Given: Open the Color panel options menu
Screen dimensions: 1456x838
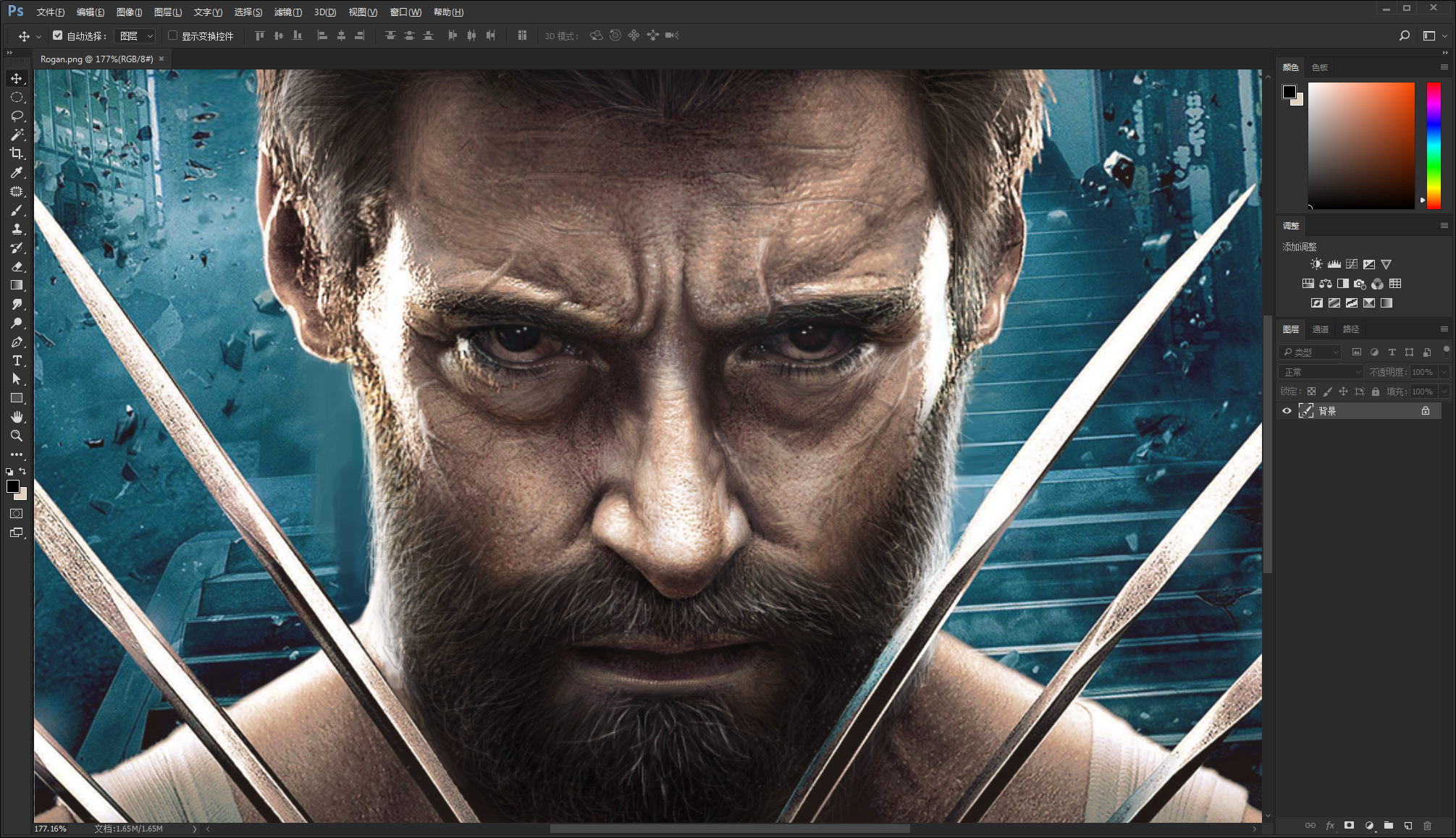Looking at the screenshot, I should 1444,67.
